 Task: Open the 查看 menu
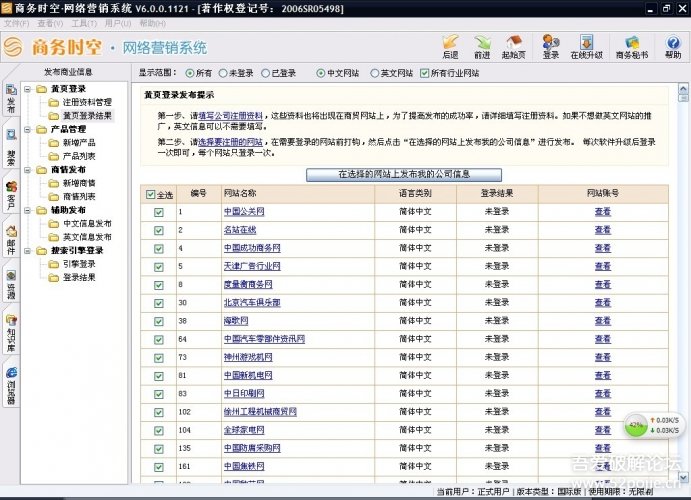pos(50,23)
